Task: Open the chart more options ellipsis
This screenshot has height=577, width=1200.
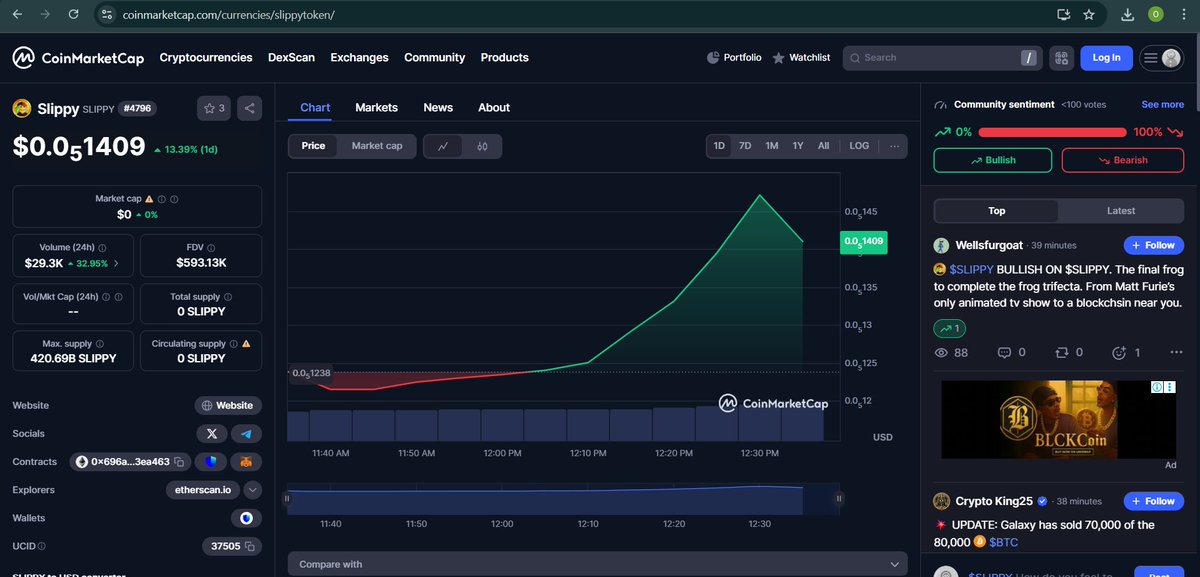Action: (894, 146)
